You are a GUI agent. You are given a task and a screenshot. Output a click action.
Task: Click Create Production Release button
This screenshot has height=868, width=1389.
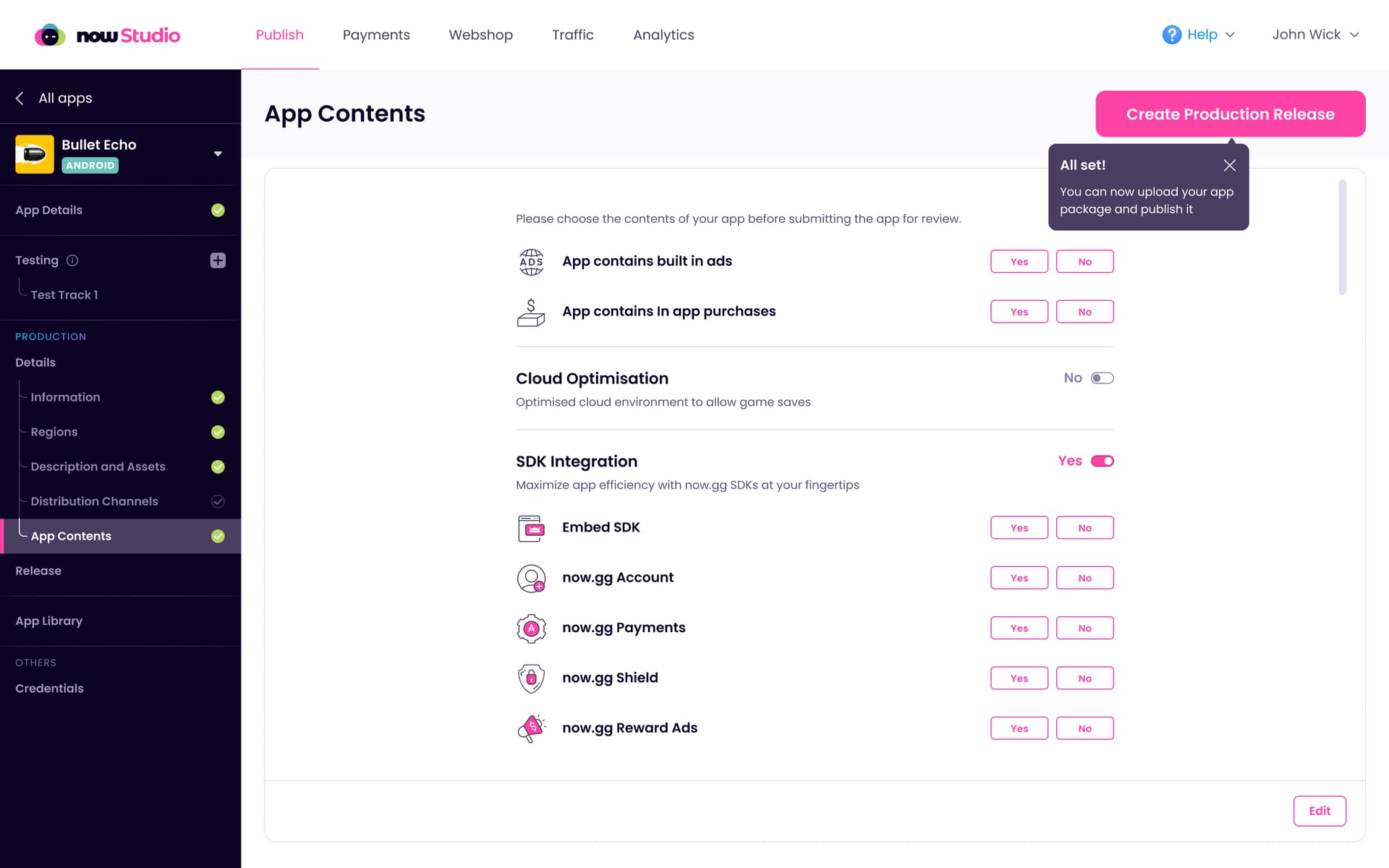coord(1230,114)
